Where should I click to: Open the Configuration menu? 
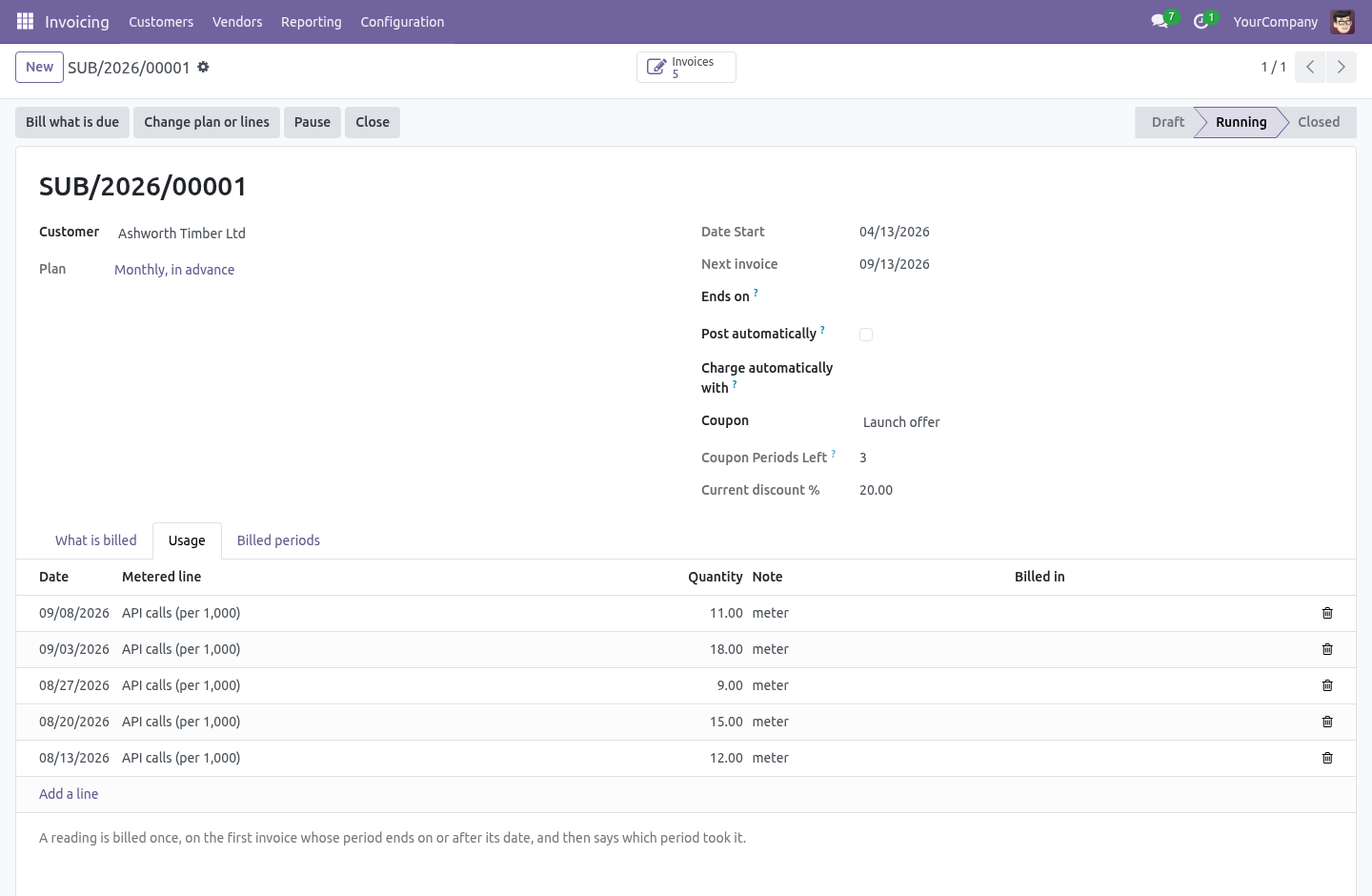(402, 21)
